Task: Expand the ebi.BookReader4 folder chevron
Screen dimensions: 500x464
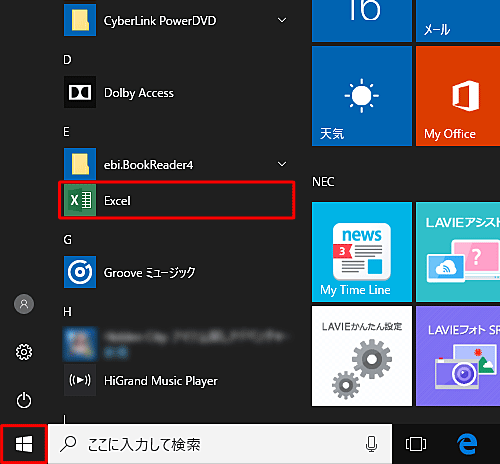Action: tap(282, 164)
